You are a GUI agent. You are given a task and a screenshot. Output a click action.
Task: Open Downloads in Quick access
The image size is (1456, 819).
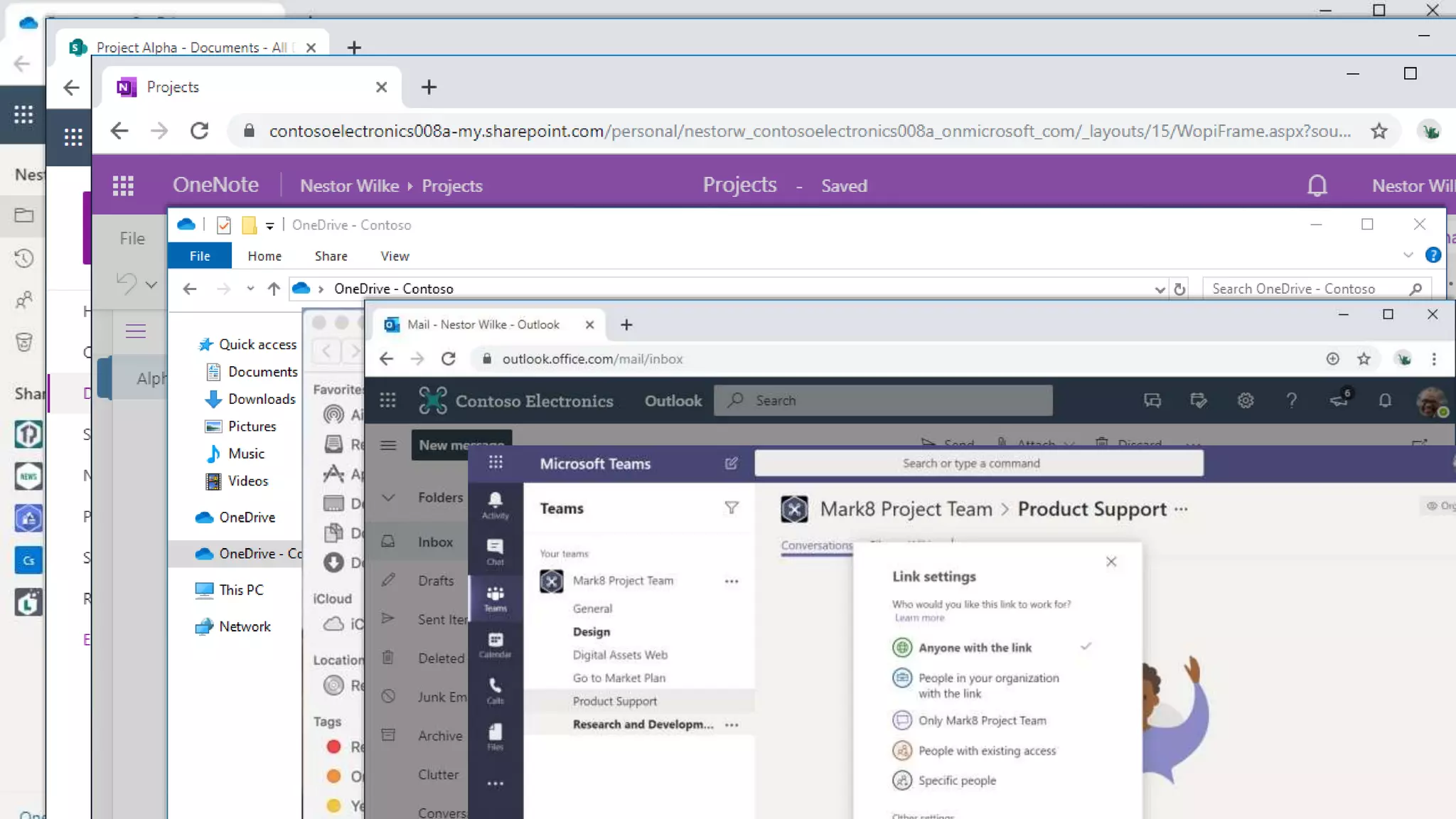click(261, 399)
